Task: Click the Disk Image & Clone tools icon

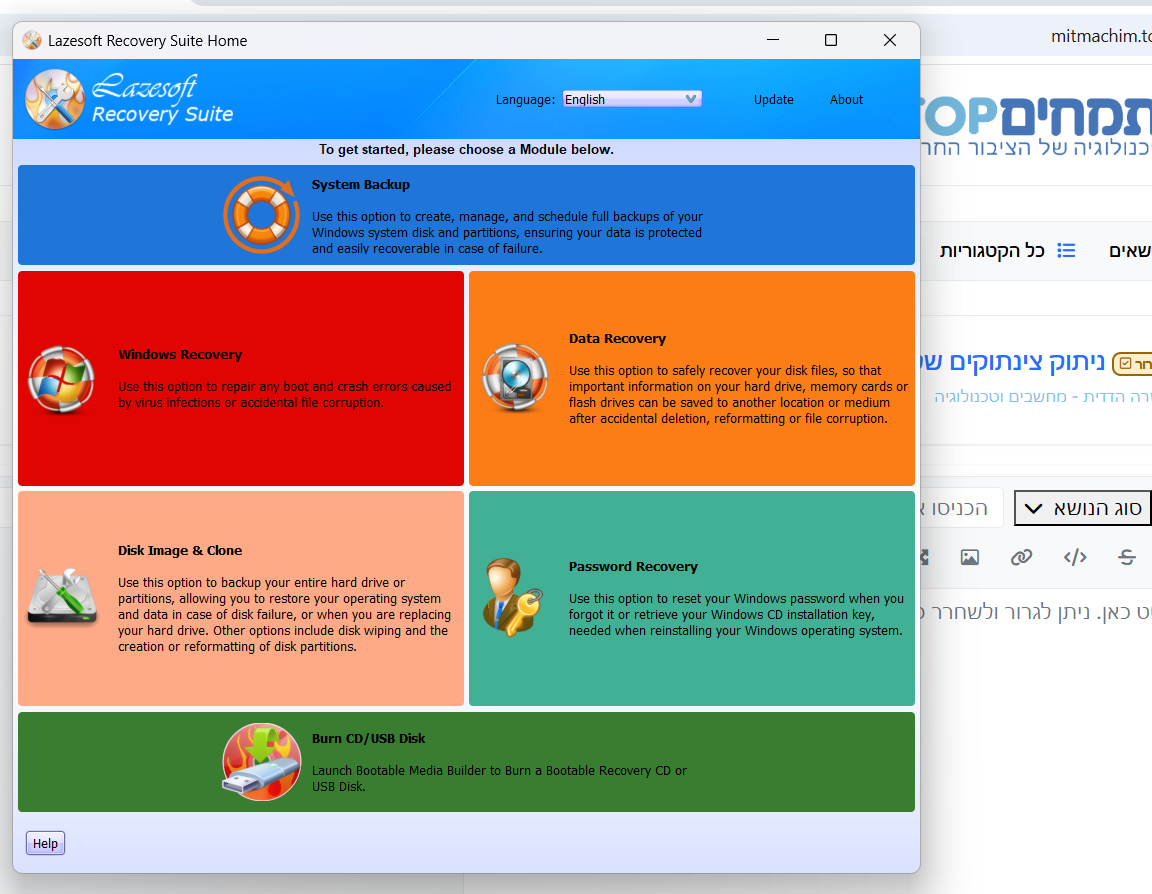Action: coord(62,597)
